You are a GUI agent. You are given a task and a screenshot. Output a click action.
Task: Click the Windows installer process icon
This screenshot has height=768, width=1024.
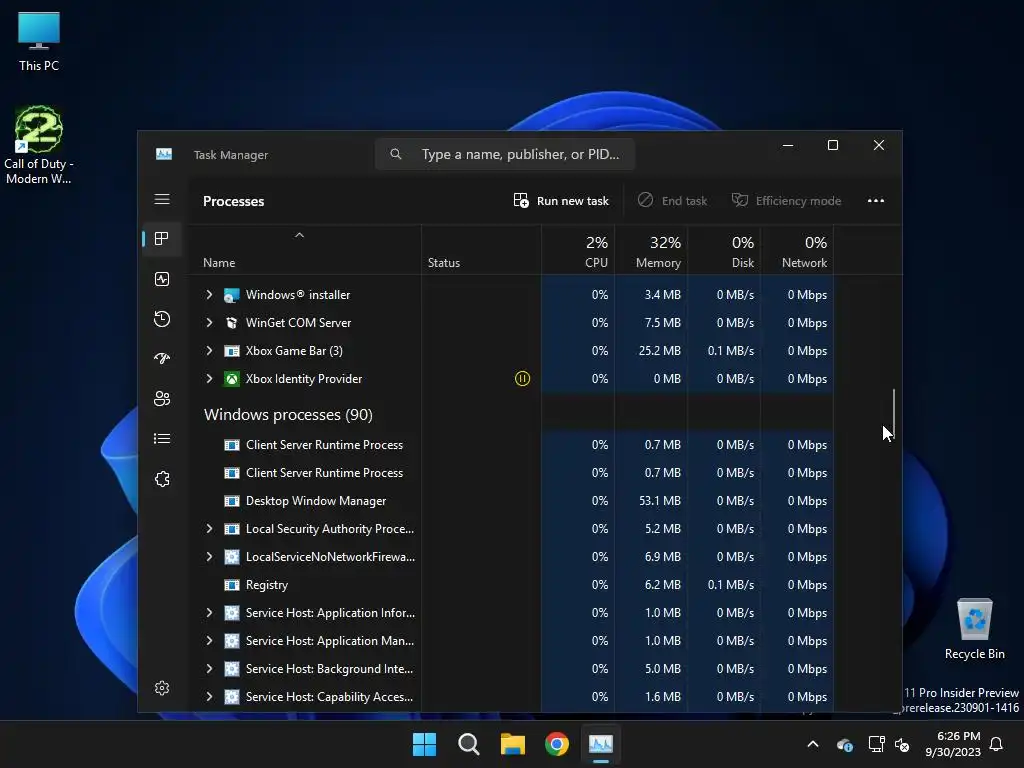(x=232, y=295)
